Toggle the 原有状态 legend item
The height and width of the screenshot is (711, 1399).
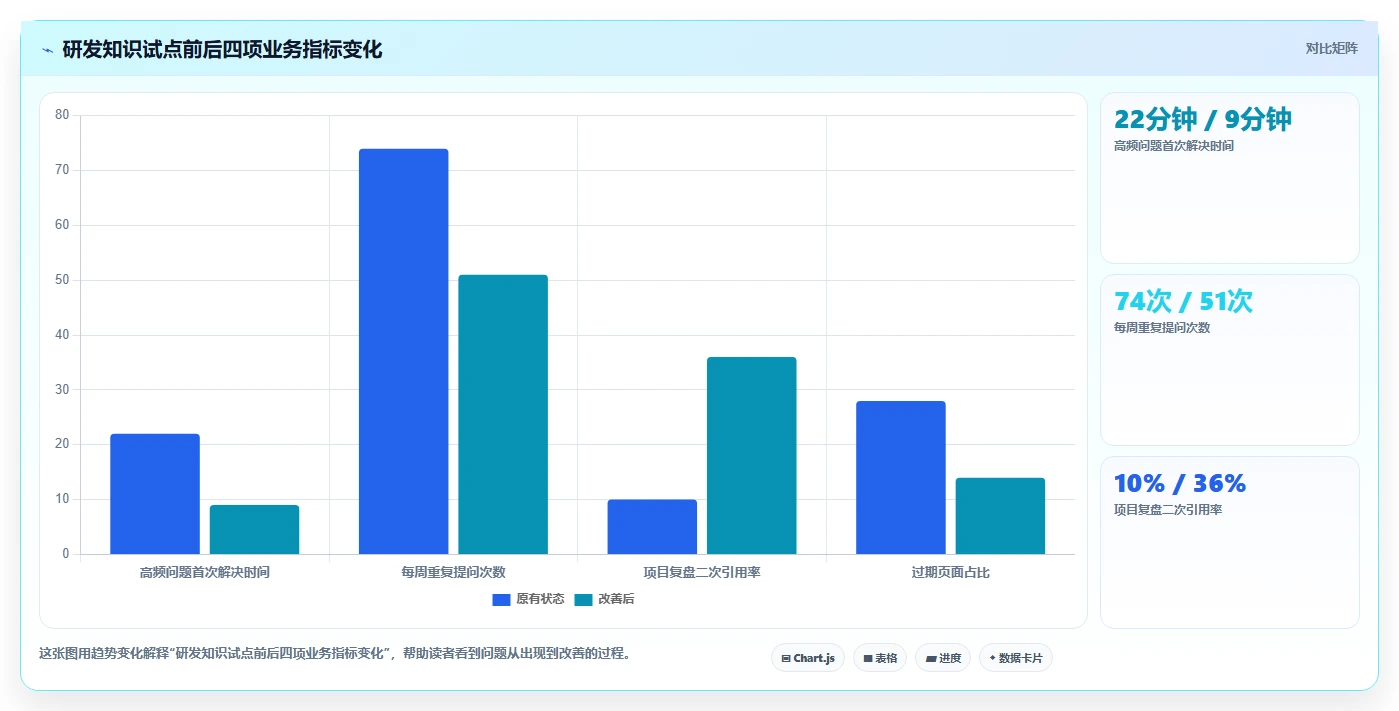pos(528,599)
